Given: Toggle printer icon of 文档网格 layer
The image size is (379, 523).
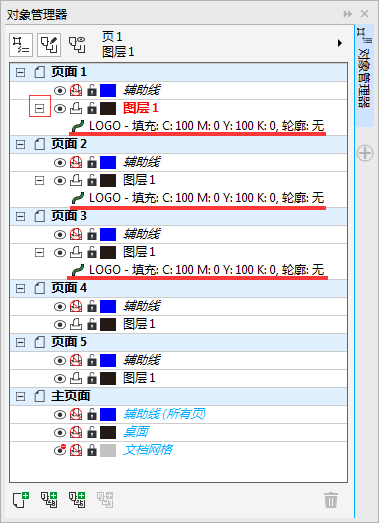Looking at the screenshot, I should [x=76, y=451].
